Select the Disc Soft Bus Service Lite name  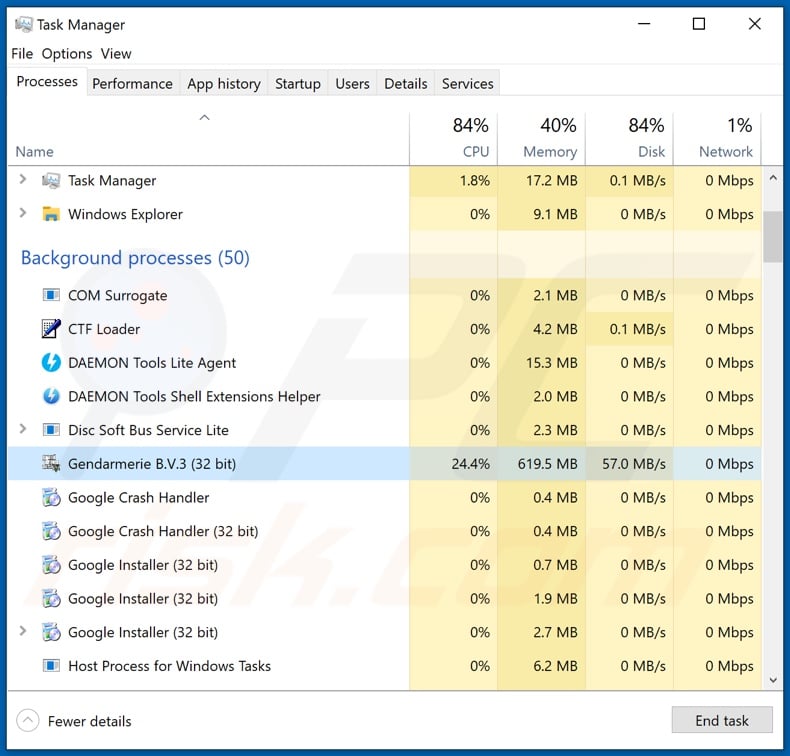(148, 430)
